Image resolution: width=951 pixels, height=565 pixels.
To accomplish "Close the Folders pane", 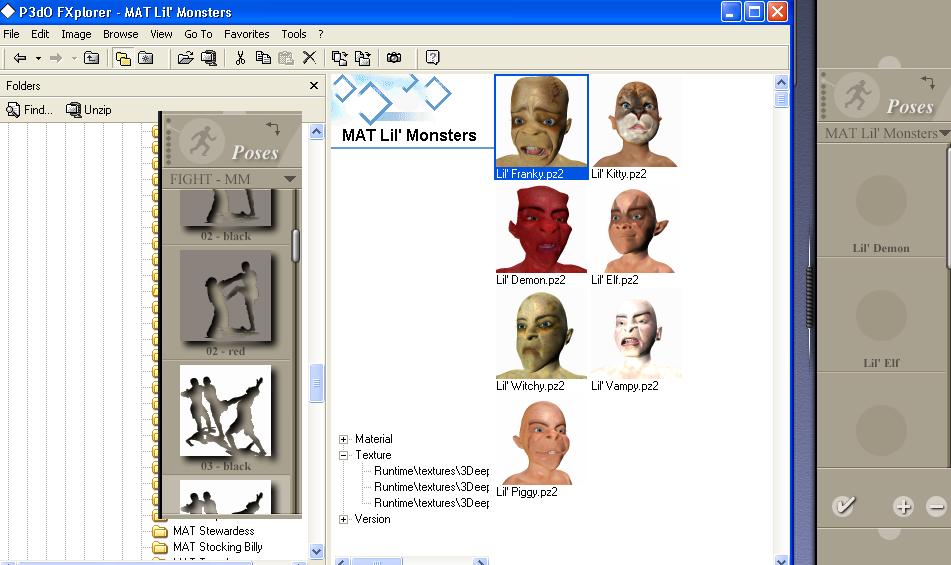I will click(x=314, y=86).
